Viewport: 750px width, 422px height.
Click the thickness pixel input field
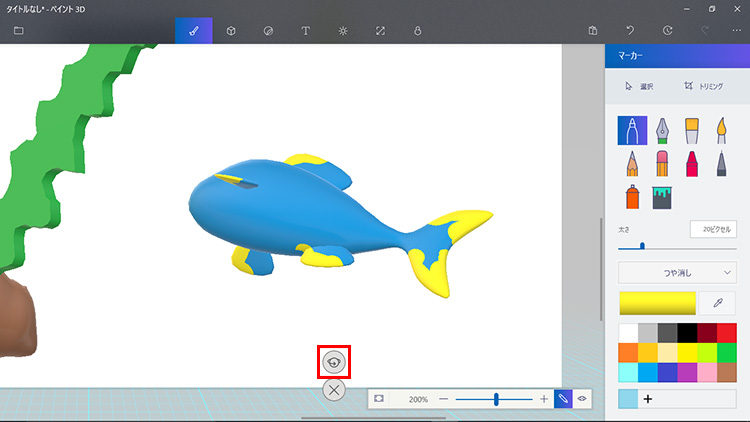click(x=713, y=229)
